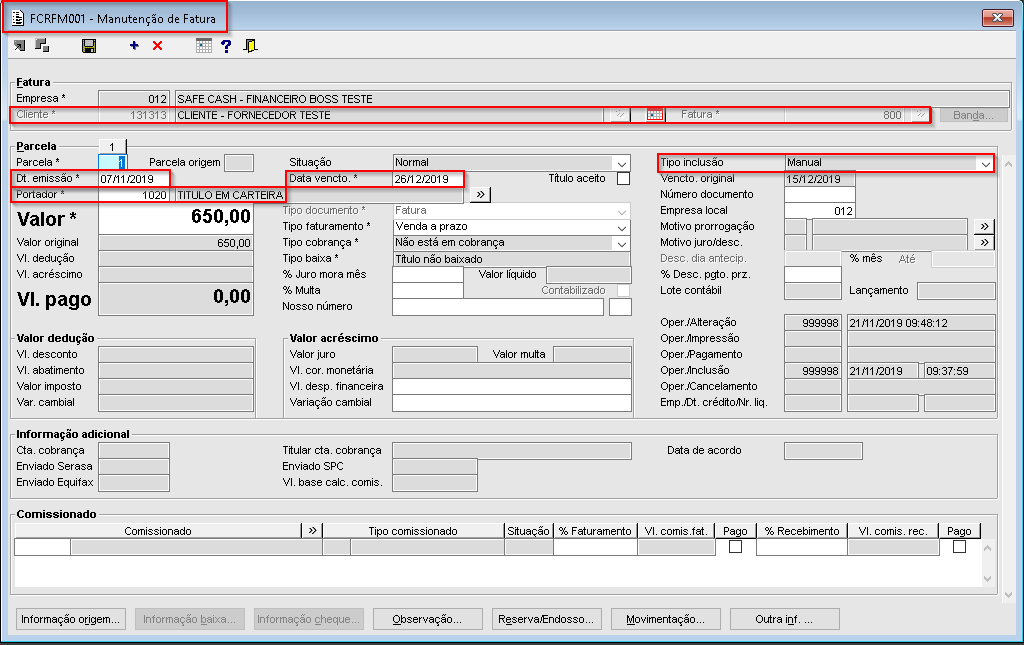Viewport: 1024px width, 645px height.
Task: Click the Outra inf. button
Action: (x=784, y=619)
